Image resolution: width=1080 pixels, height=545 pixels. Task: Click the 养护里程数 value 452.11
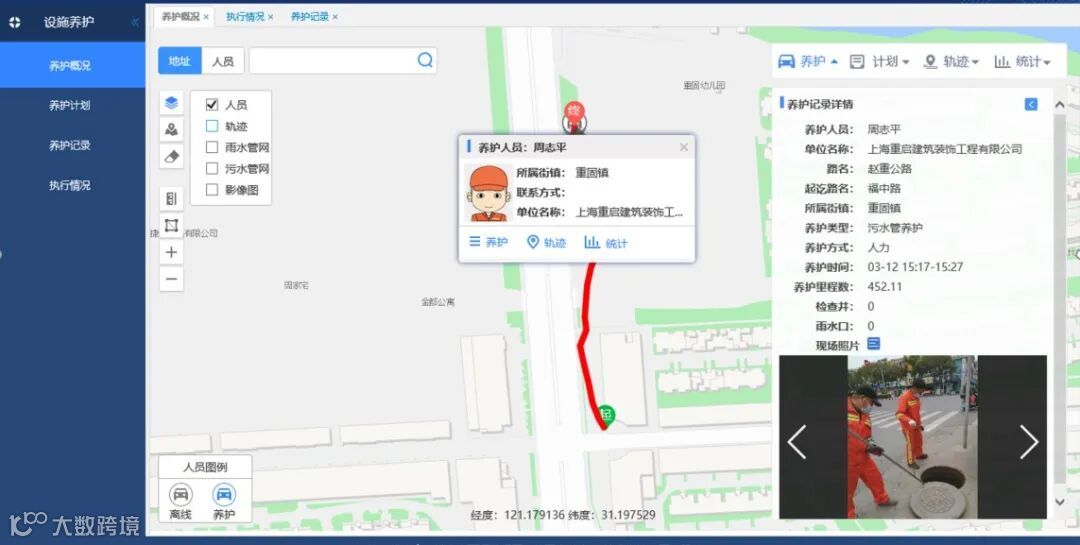(x=884, y=287)
